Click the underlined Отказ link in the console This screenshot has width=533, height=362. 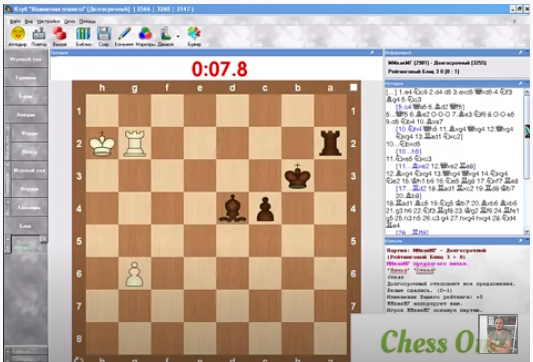pos(424,271)
